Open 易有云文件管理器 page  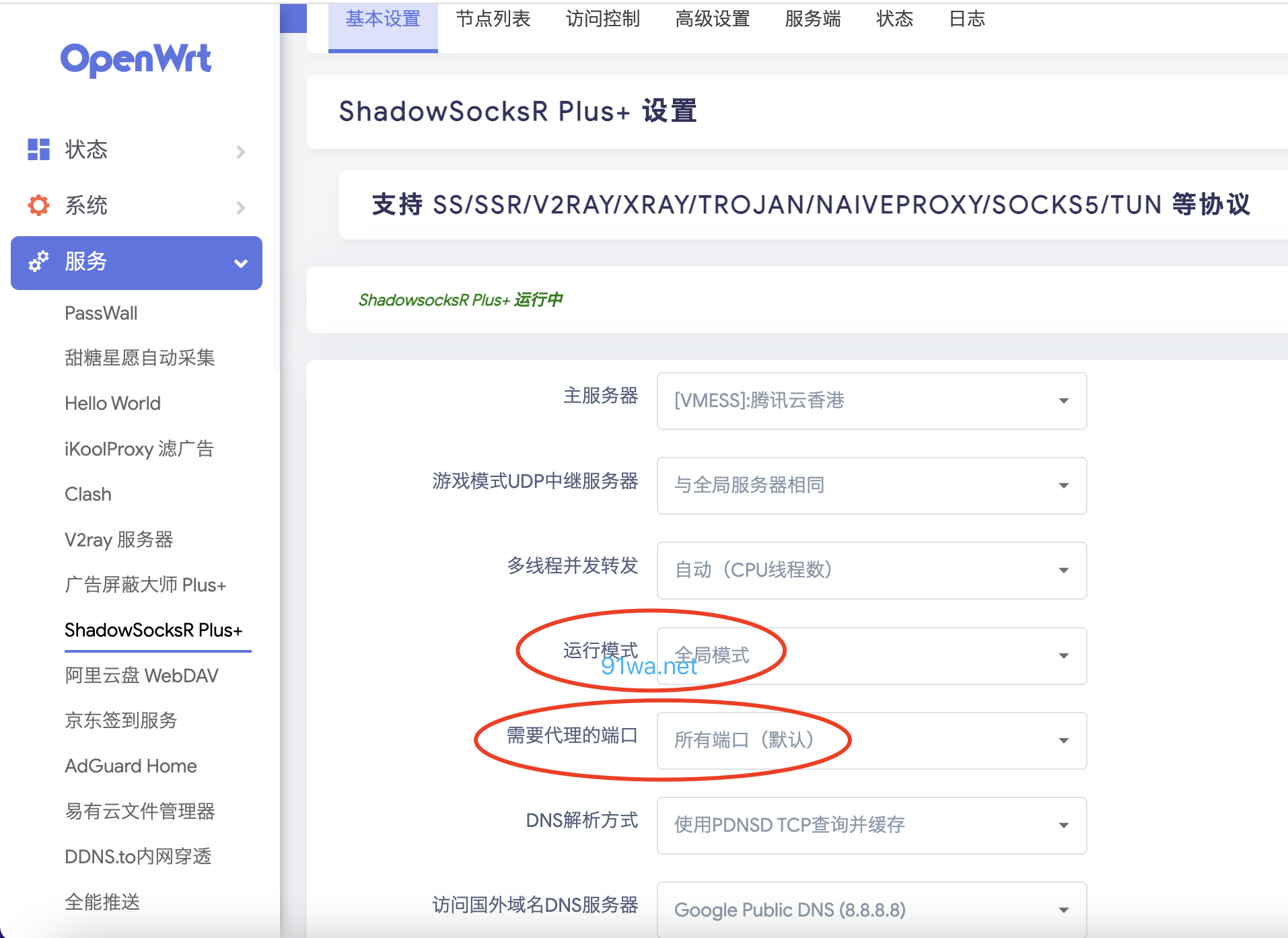tap(139, 811)
